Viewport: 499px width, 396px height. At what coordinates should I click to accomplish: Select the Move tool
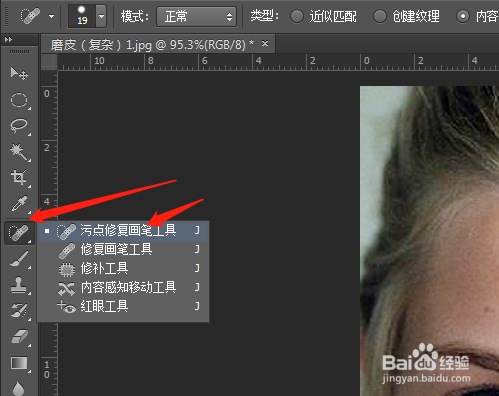(19, 73)
